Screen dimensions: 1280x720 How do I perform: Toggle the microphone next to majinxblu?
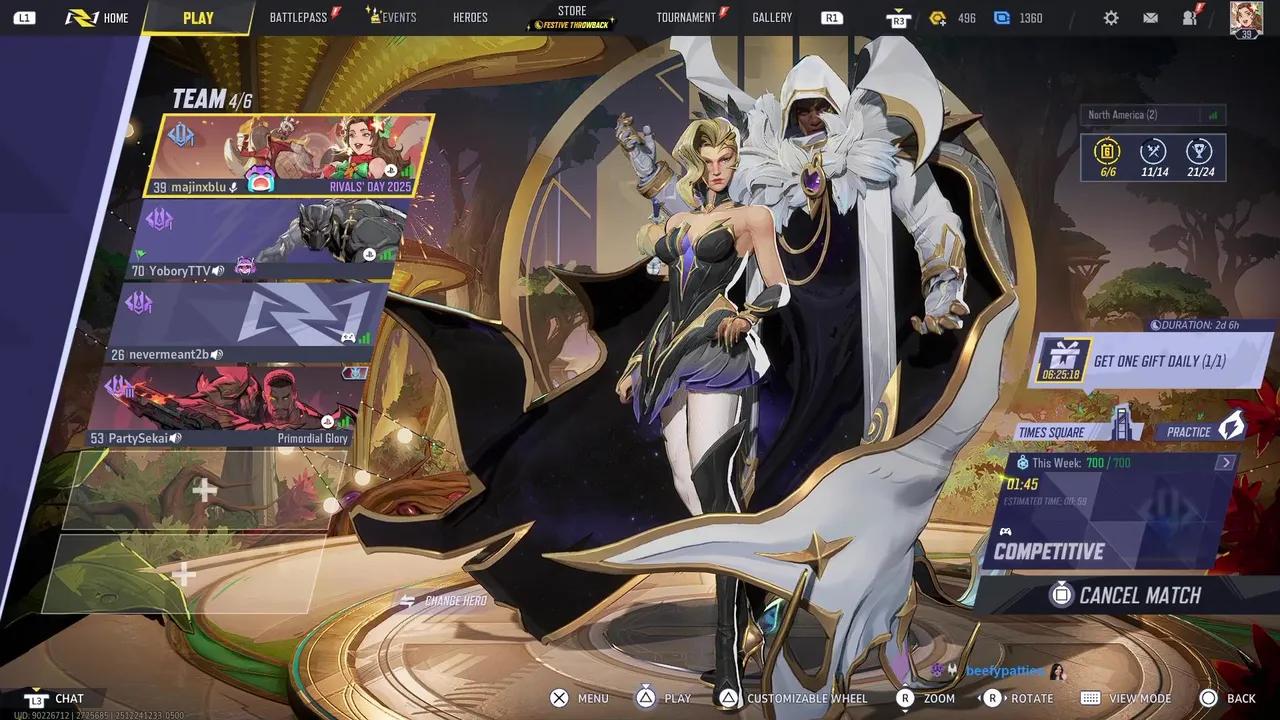234,187
